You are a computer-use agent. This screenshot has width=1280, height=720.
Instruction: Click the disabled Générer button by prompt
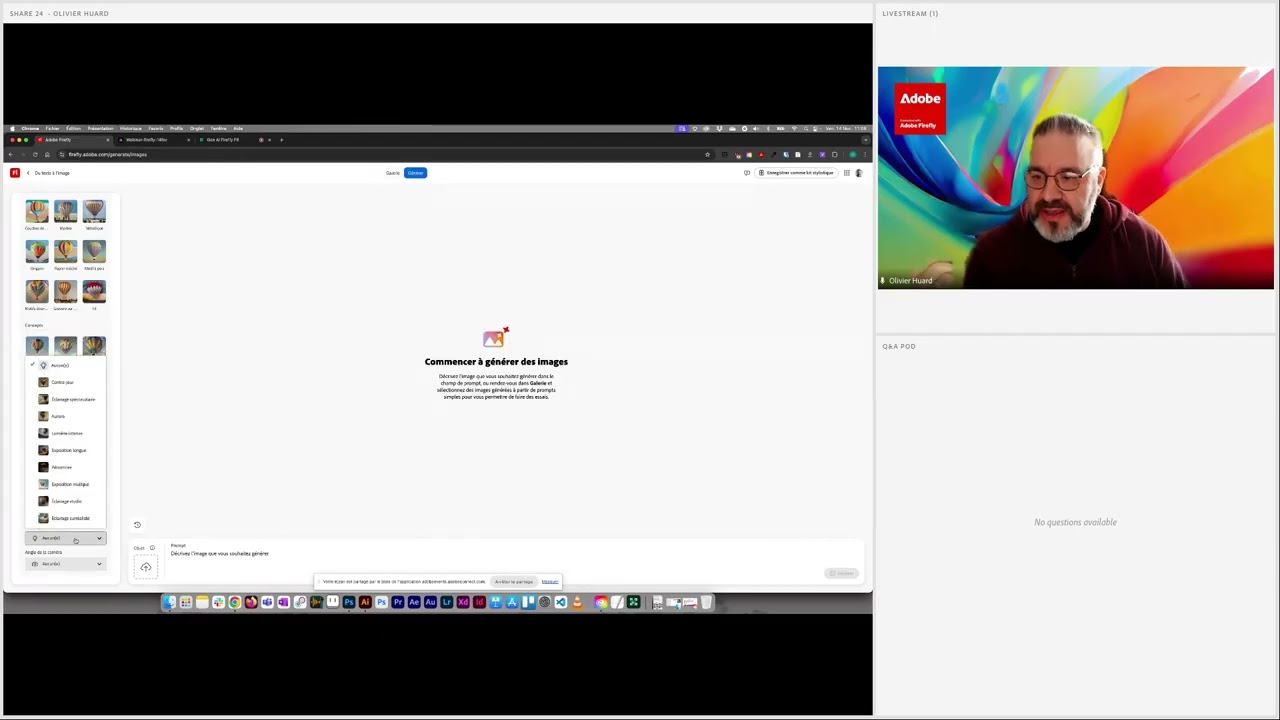(x=842, y=573)
